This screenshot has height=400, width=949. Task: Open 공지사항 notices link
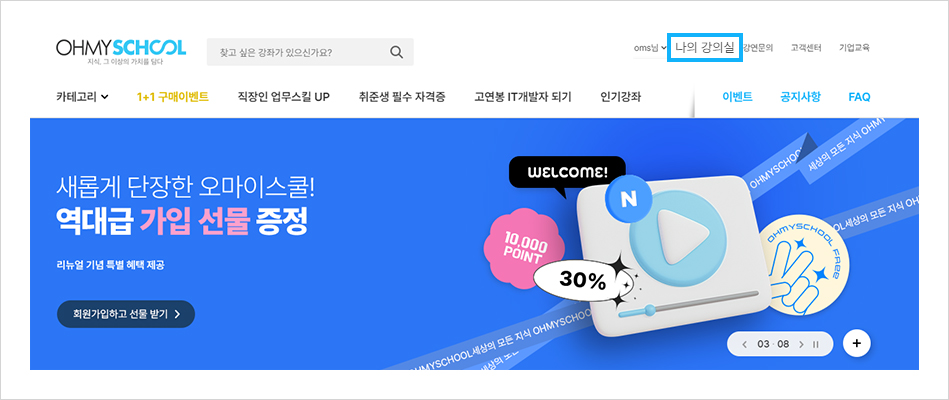(800, 96)
